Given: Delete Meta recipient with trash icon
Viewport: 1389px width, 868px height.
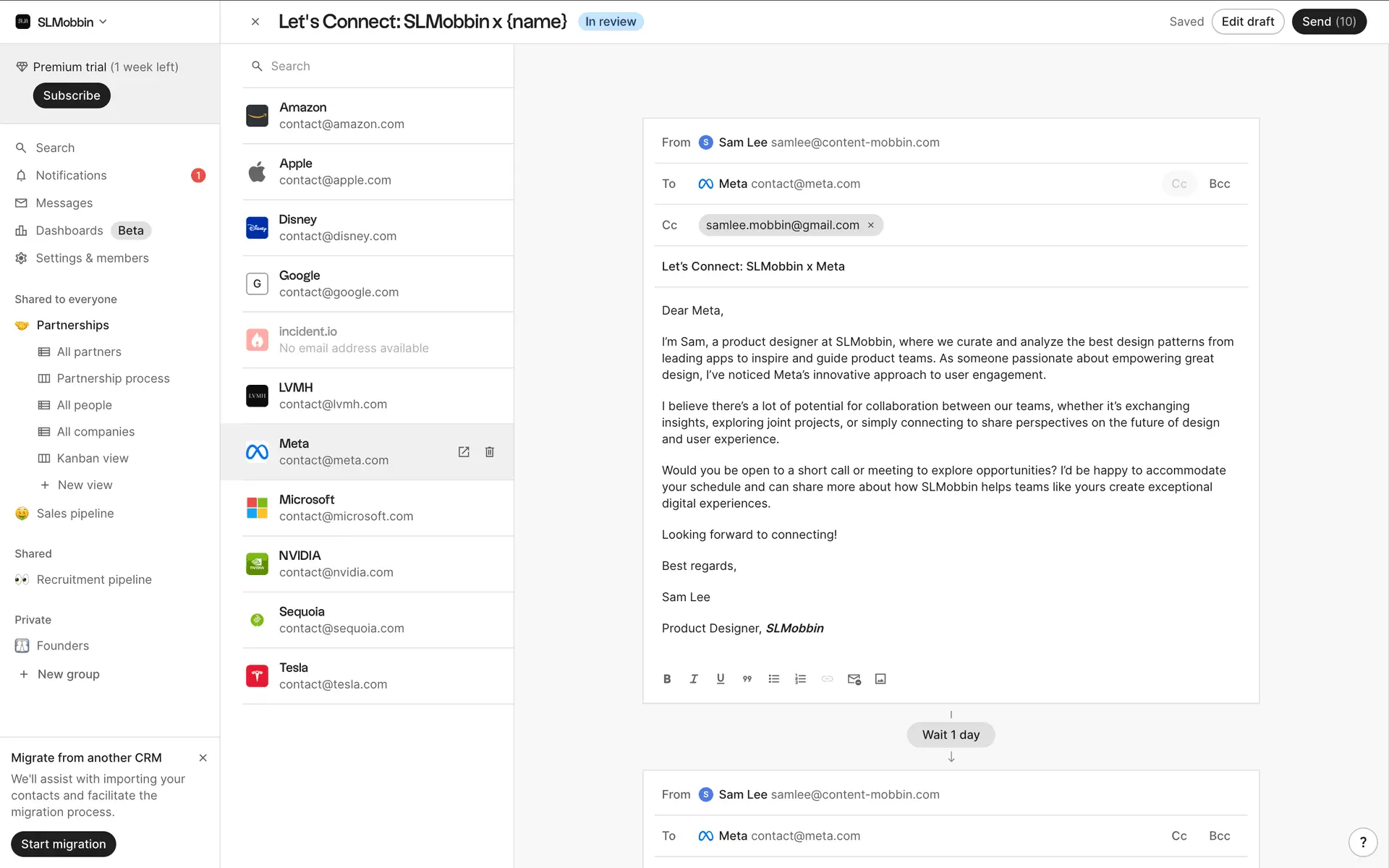Looking at the screenshot, I should pos(490,452).
